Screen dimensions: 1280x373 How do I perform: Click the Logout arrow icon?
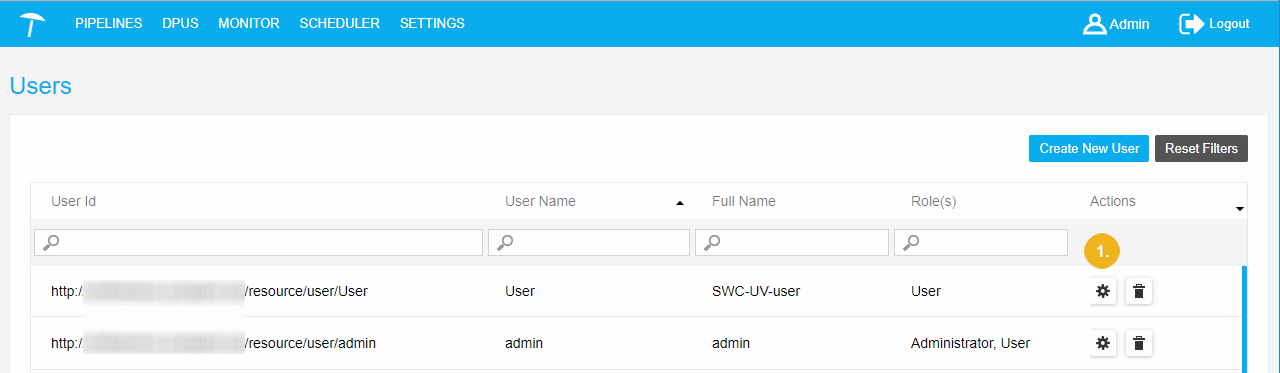click(x=1191, y=24)
